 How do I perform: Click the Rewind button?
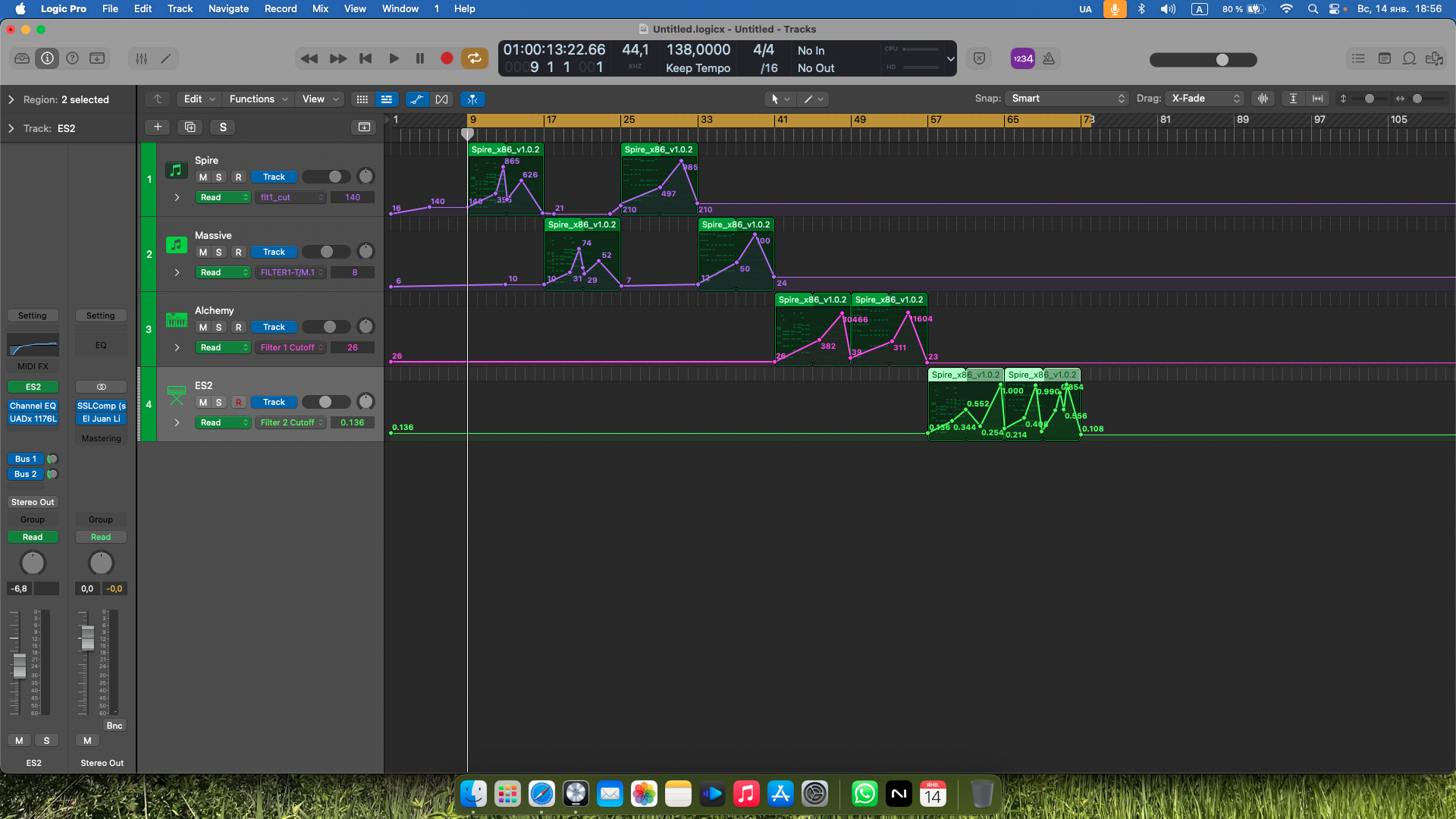point(309,58)
